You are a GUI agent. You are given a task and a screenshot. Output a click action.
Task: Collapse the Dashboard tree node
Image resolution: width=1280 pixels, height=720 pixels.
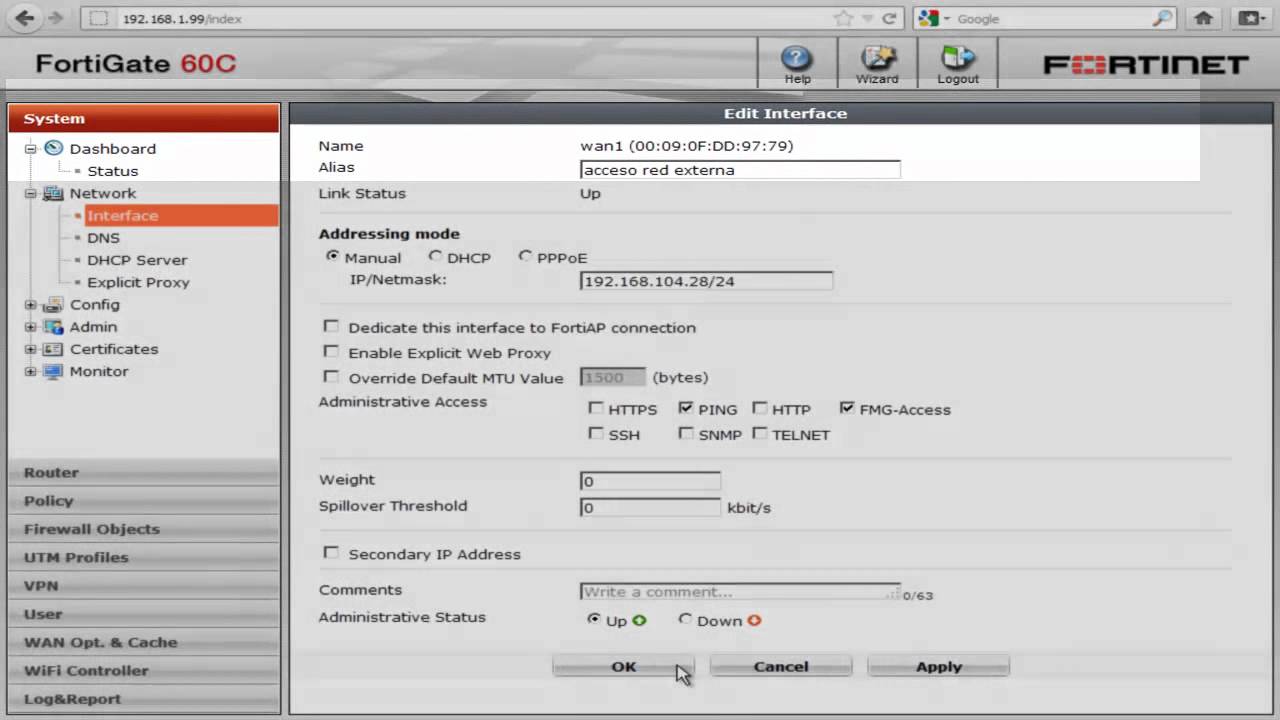point(30,148)
